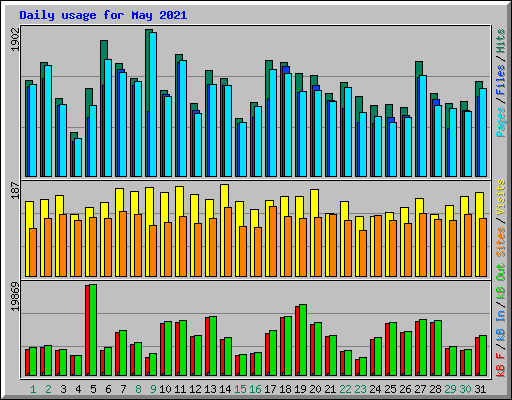Select day label 16 on the x-axis
Screen dimensions: 512x400
tap(255, 389)
